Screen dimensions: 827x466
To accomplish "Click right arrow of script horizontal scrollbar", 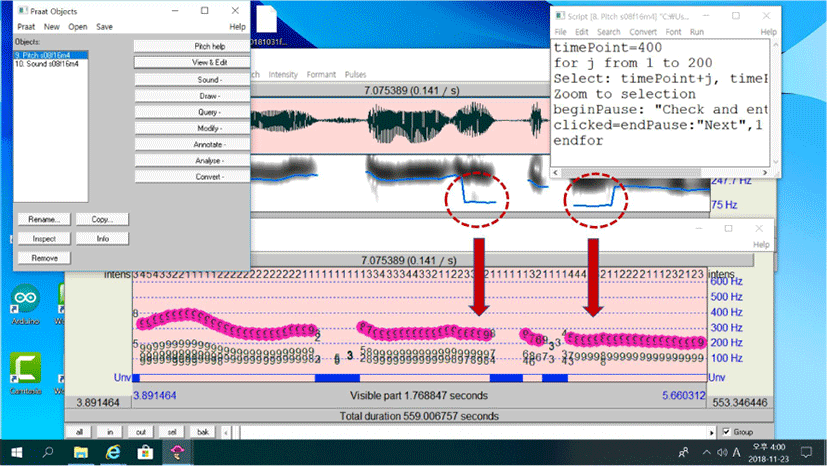I will click(x=765, y=172).
